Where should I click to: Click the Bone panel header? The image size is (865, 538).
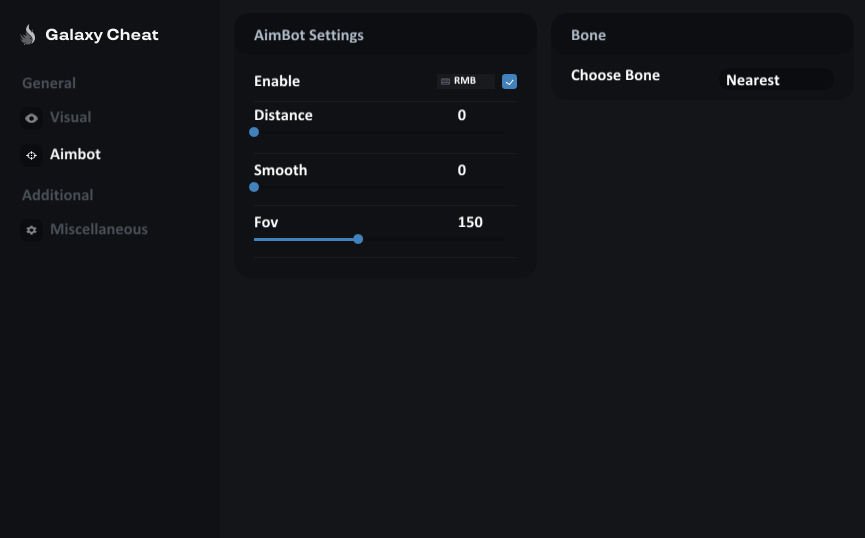[702, 35]
